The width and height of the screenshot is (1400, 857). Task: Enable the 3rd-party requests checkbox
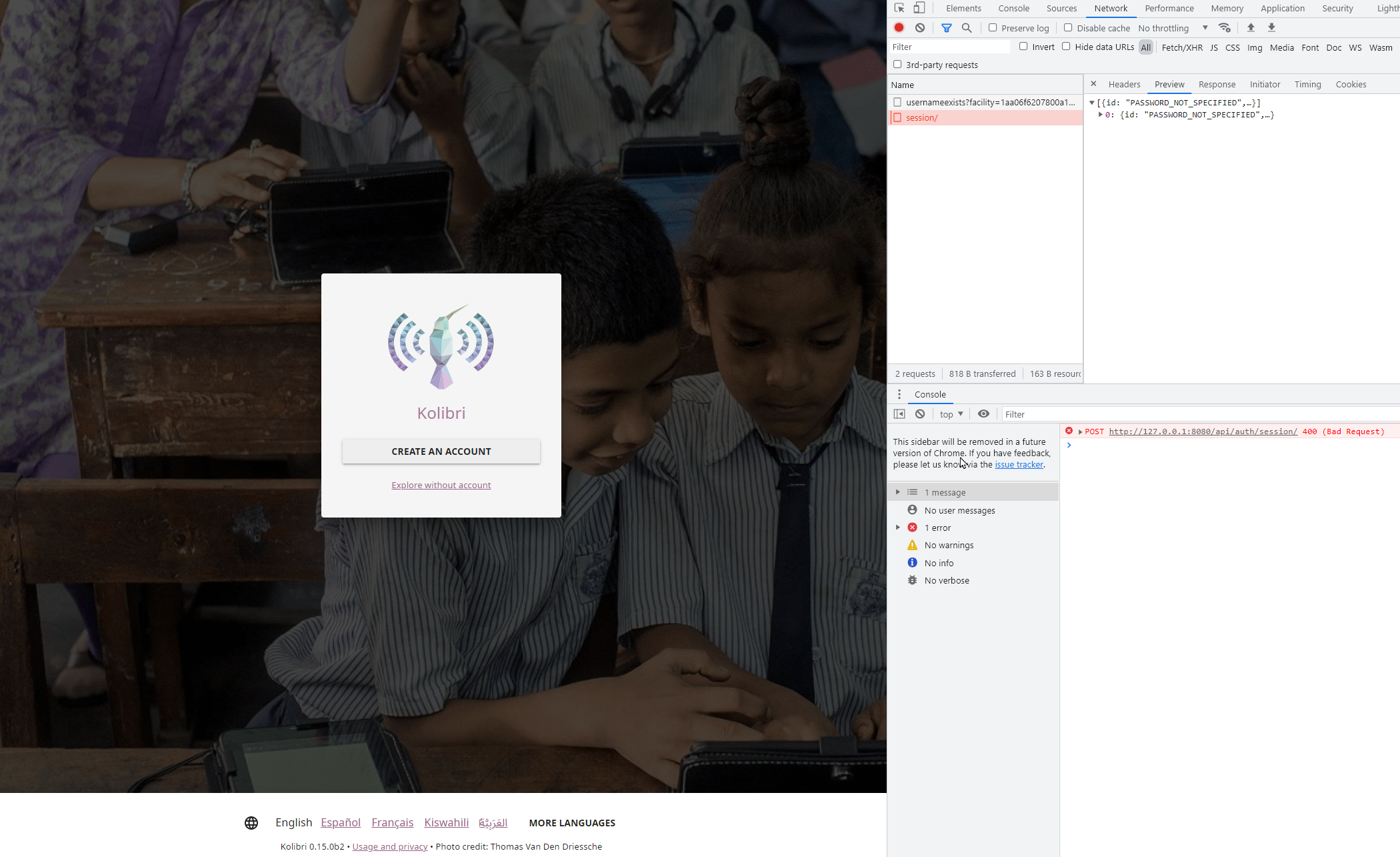click(x=897, y=65)
